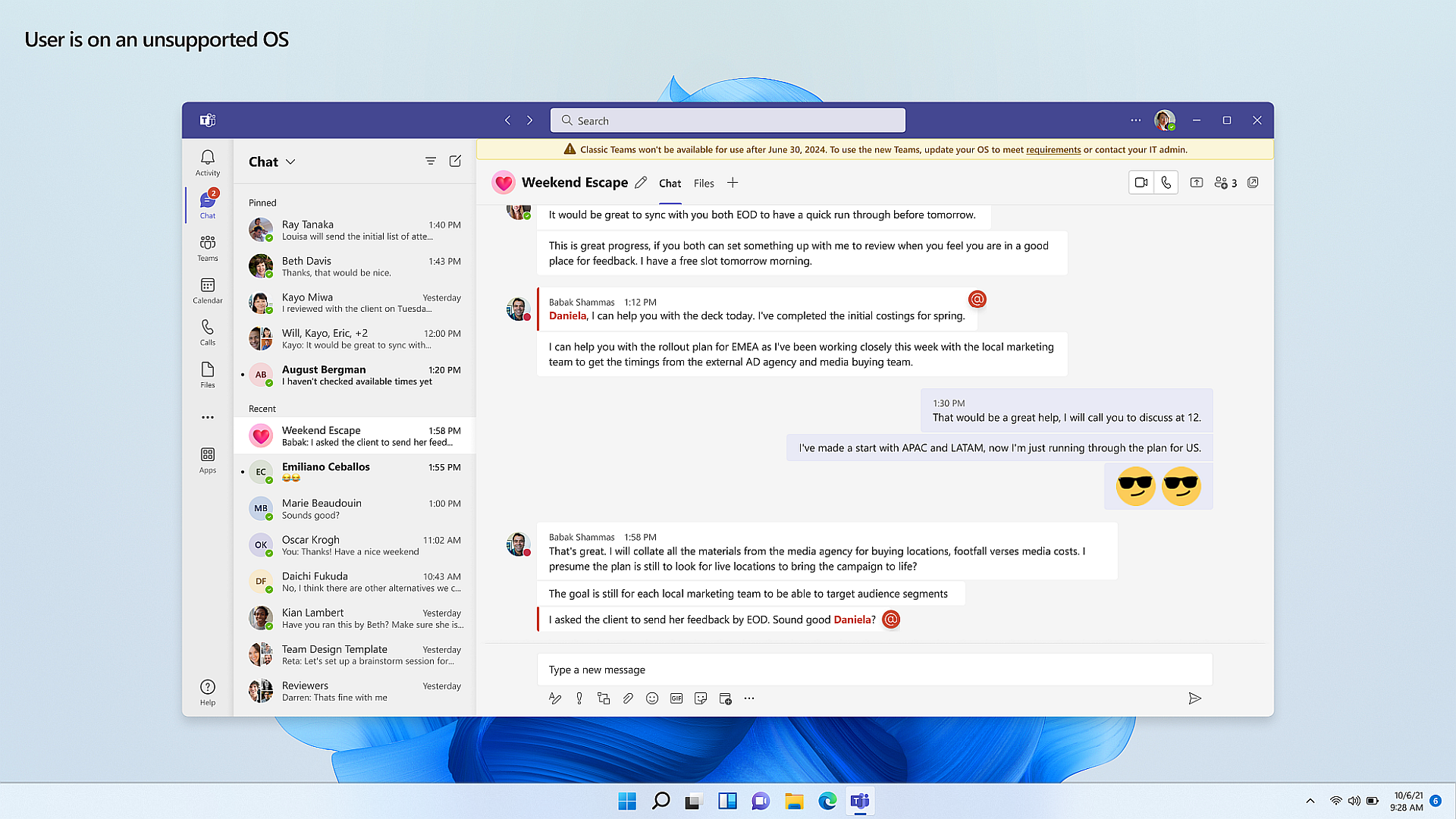Pop out the chat into a new window

pyautogui.click(x=1253, y=183)
